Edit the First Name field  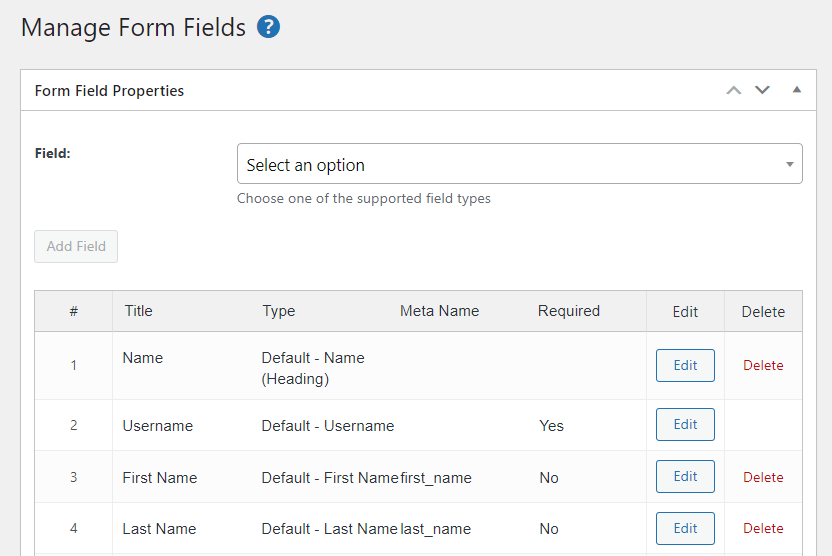(685, 476)
